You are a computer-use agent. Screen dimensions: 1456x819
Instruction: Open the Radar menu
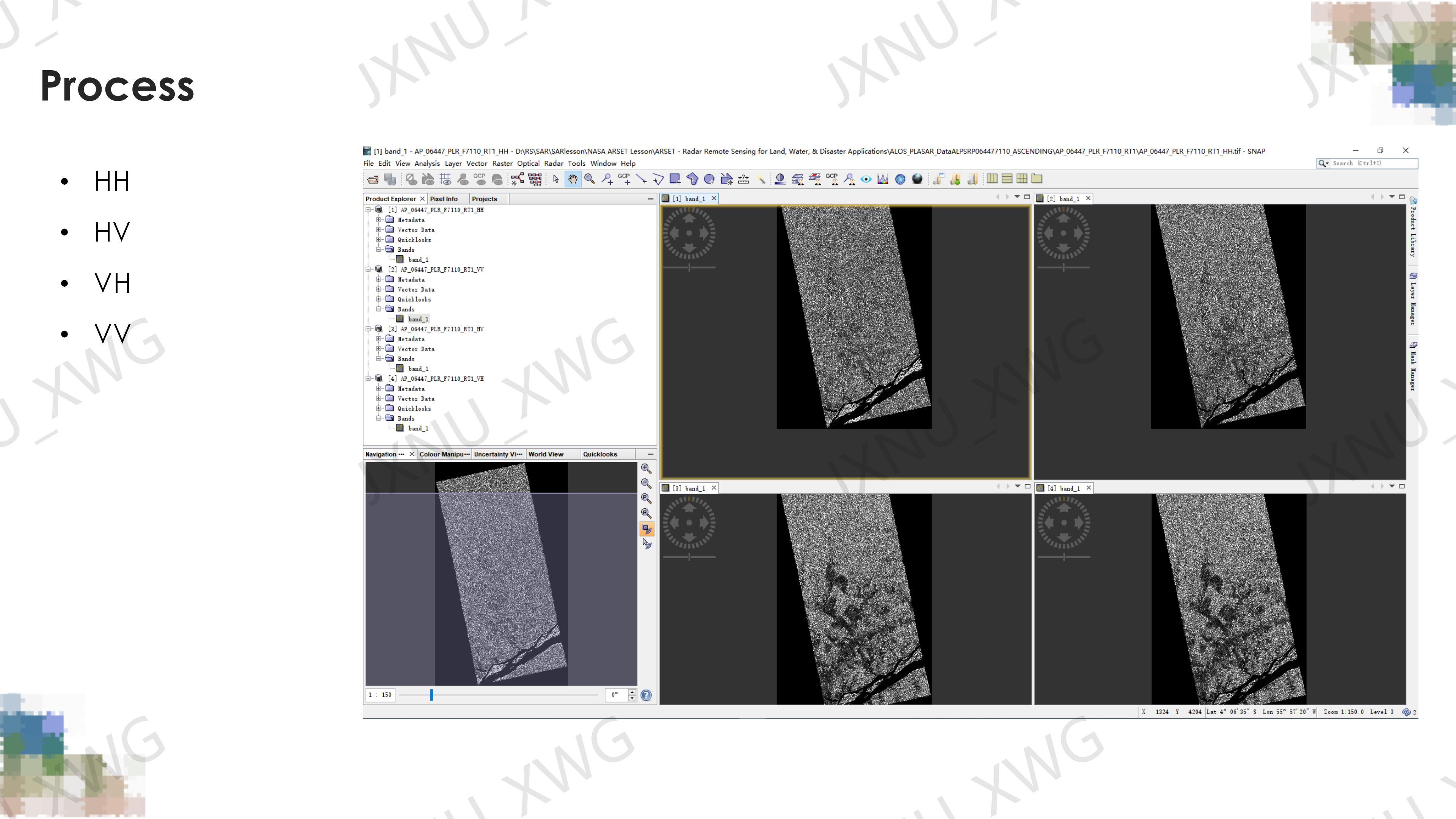click(x=553, y=163)
